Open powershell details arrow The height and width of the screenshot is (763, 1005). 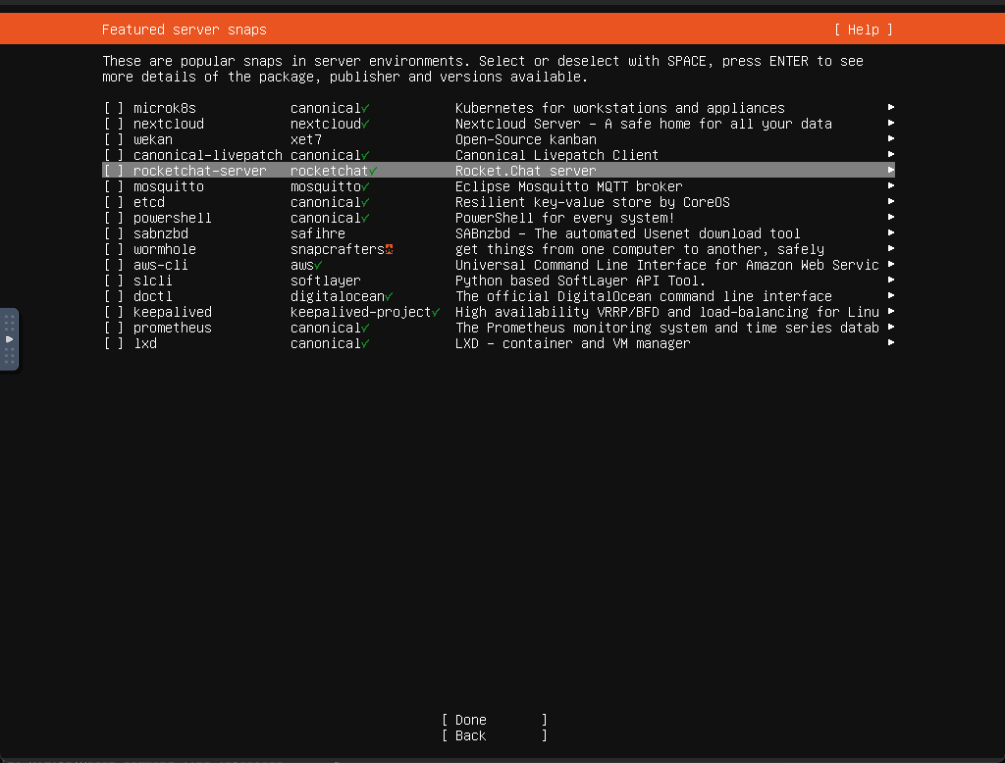tap(891, 217)
